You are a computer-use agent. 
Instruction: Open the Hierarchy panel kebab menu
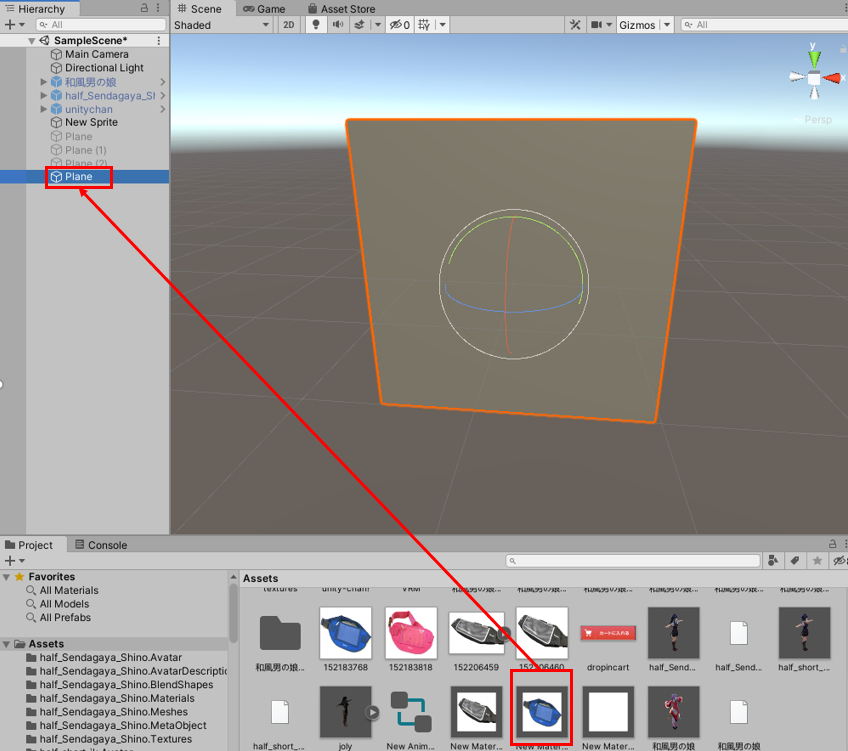[158, 8]
